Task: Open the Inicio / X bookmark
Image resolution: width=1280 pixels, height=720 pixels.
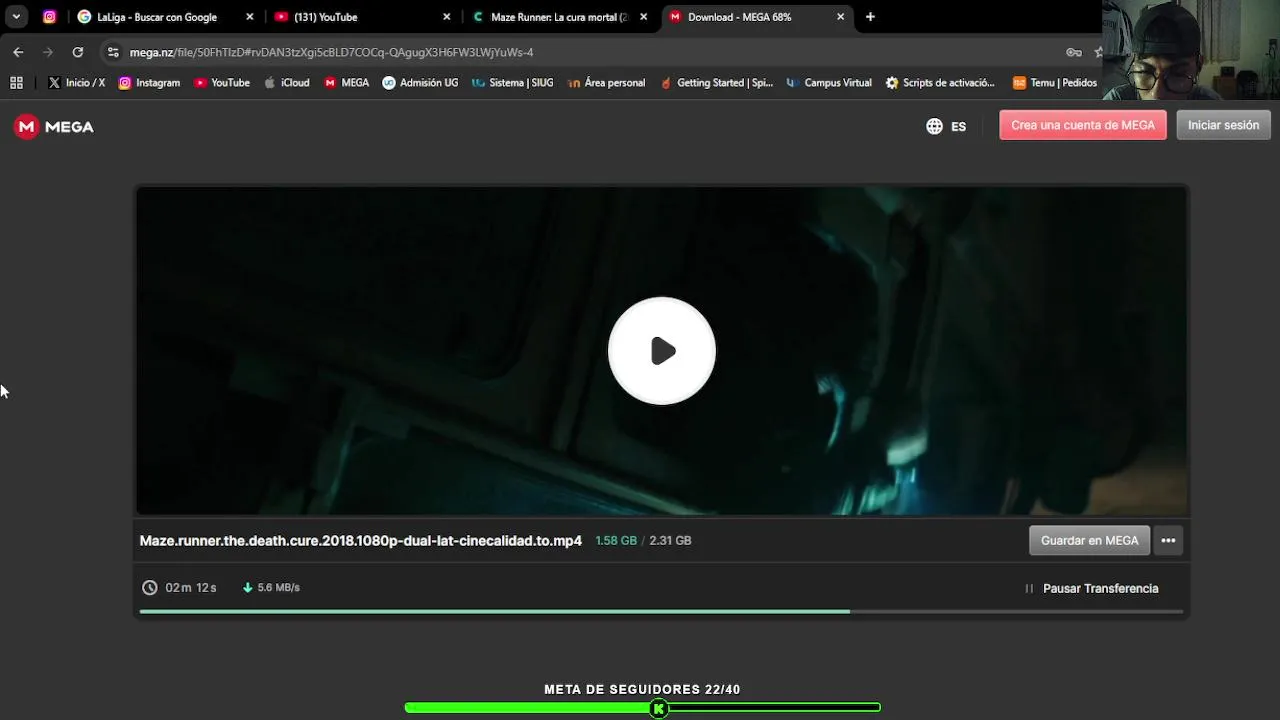Action: [x=76, y=83]
